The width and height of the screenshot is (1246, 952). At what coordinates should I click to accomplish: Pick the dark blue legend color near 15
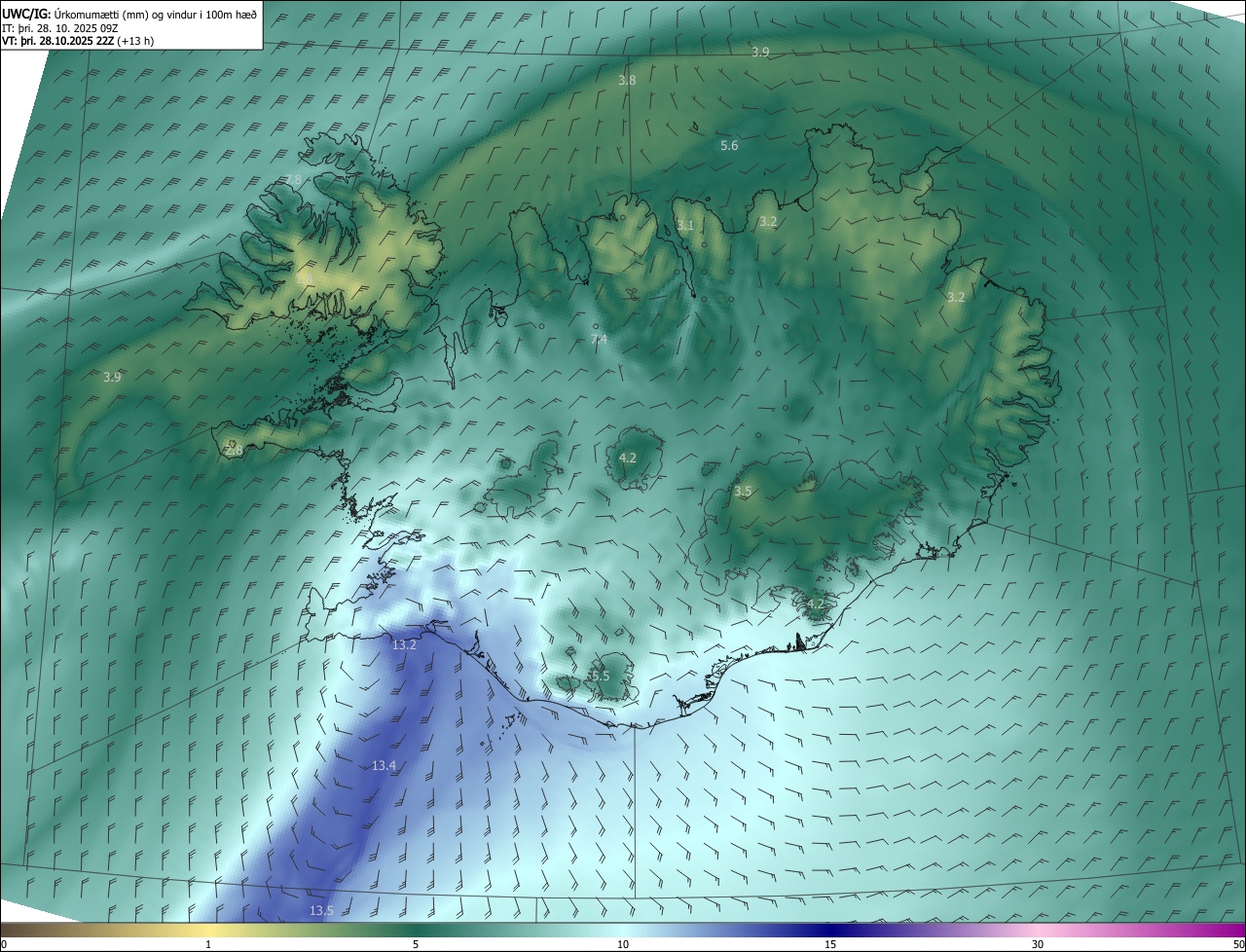830,930
